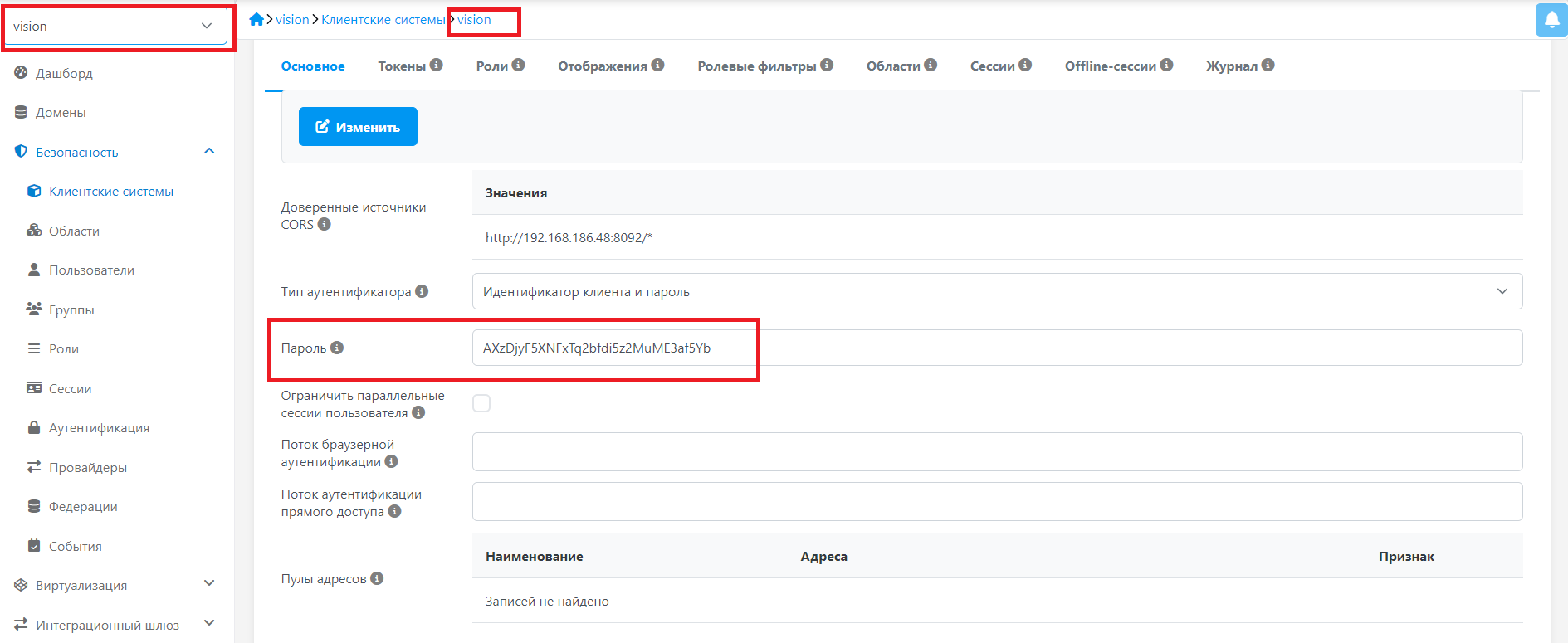Click info icon beside Журнал tab

click(1268, 65)
